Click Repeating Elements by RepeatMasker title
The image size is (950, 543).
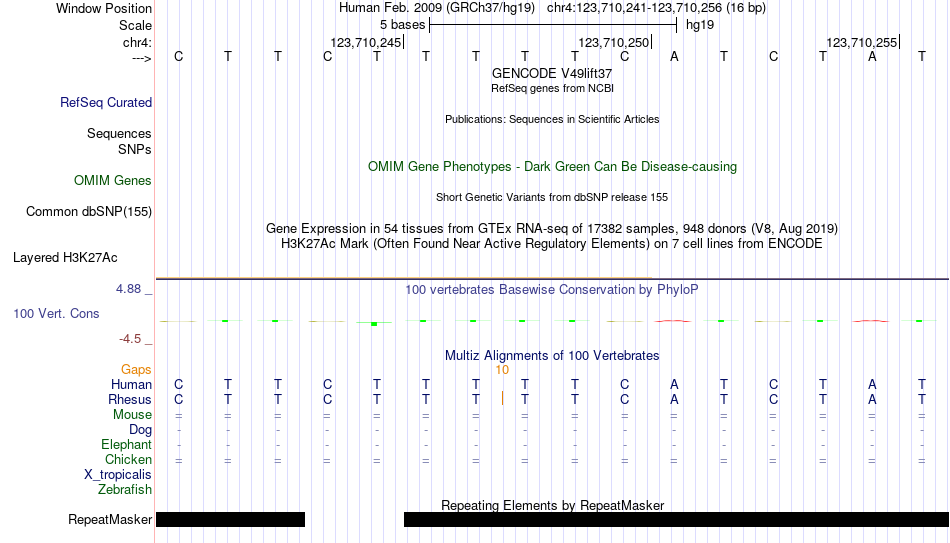pos(552,505)
